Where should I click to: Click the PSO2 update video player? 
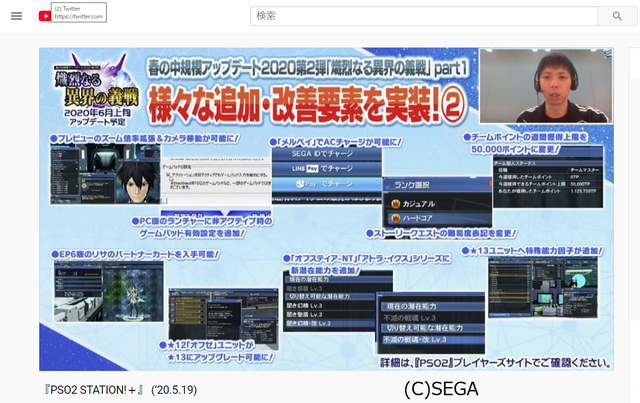[326, 209]
